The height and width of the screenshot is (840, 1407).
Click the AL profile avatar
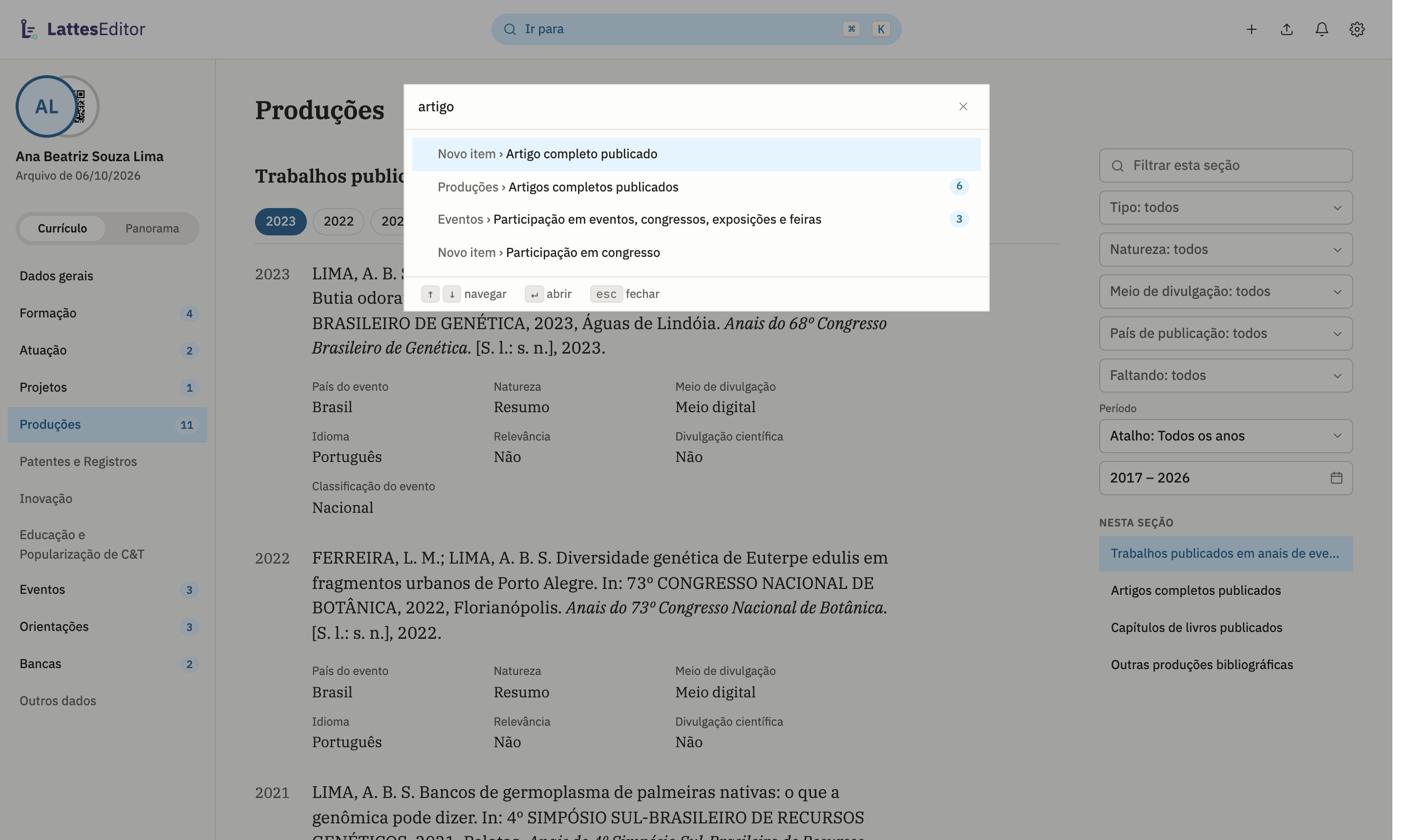pyautogui.click(x=46, y=106)
